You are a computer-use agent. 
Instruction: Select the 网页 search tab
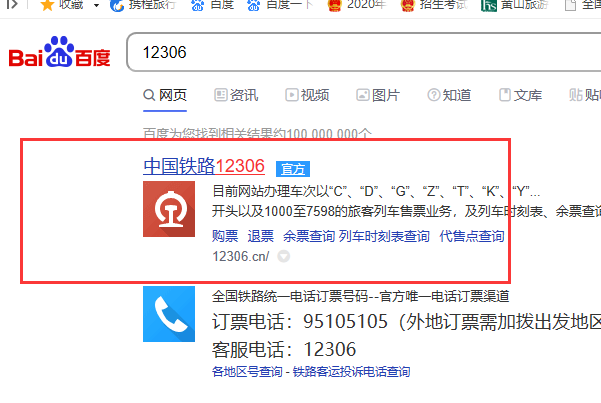(165, 95)
